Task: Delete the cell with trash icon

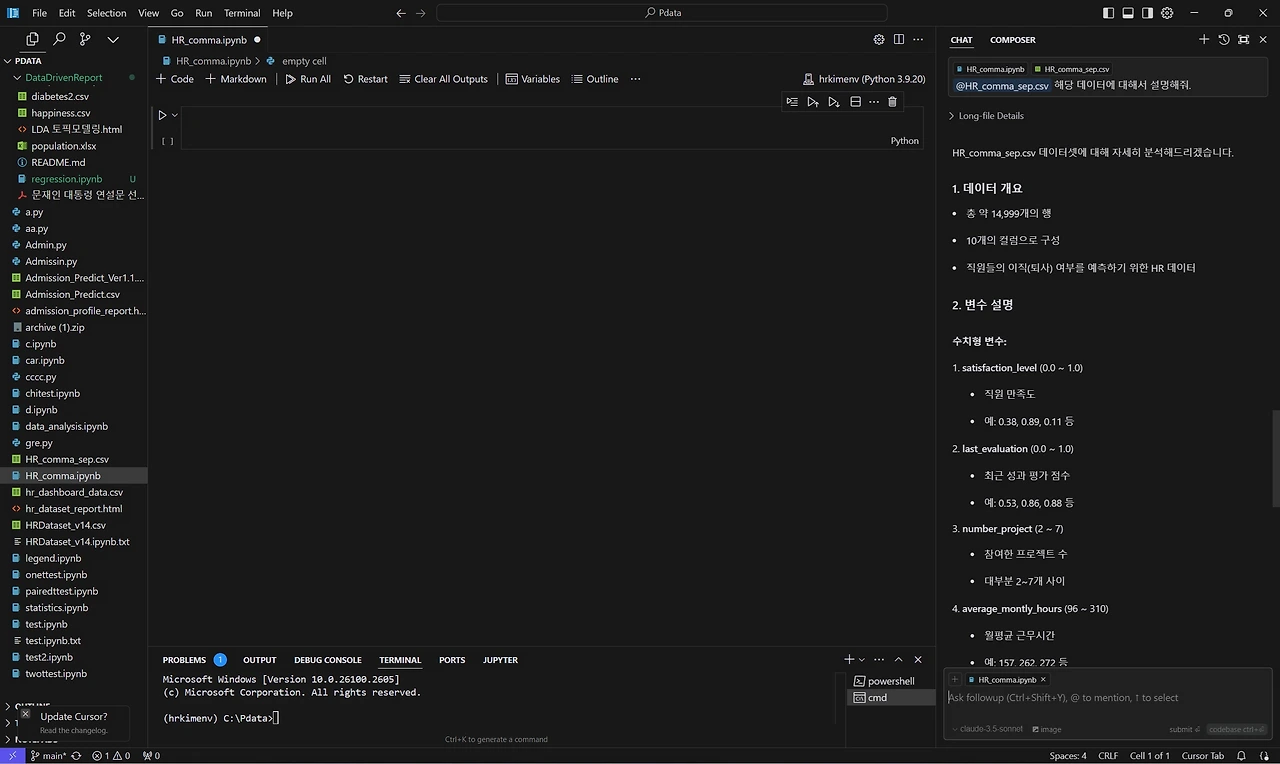Action: coord(893,102)
